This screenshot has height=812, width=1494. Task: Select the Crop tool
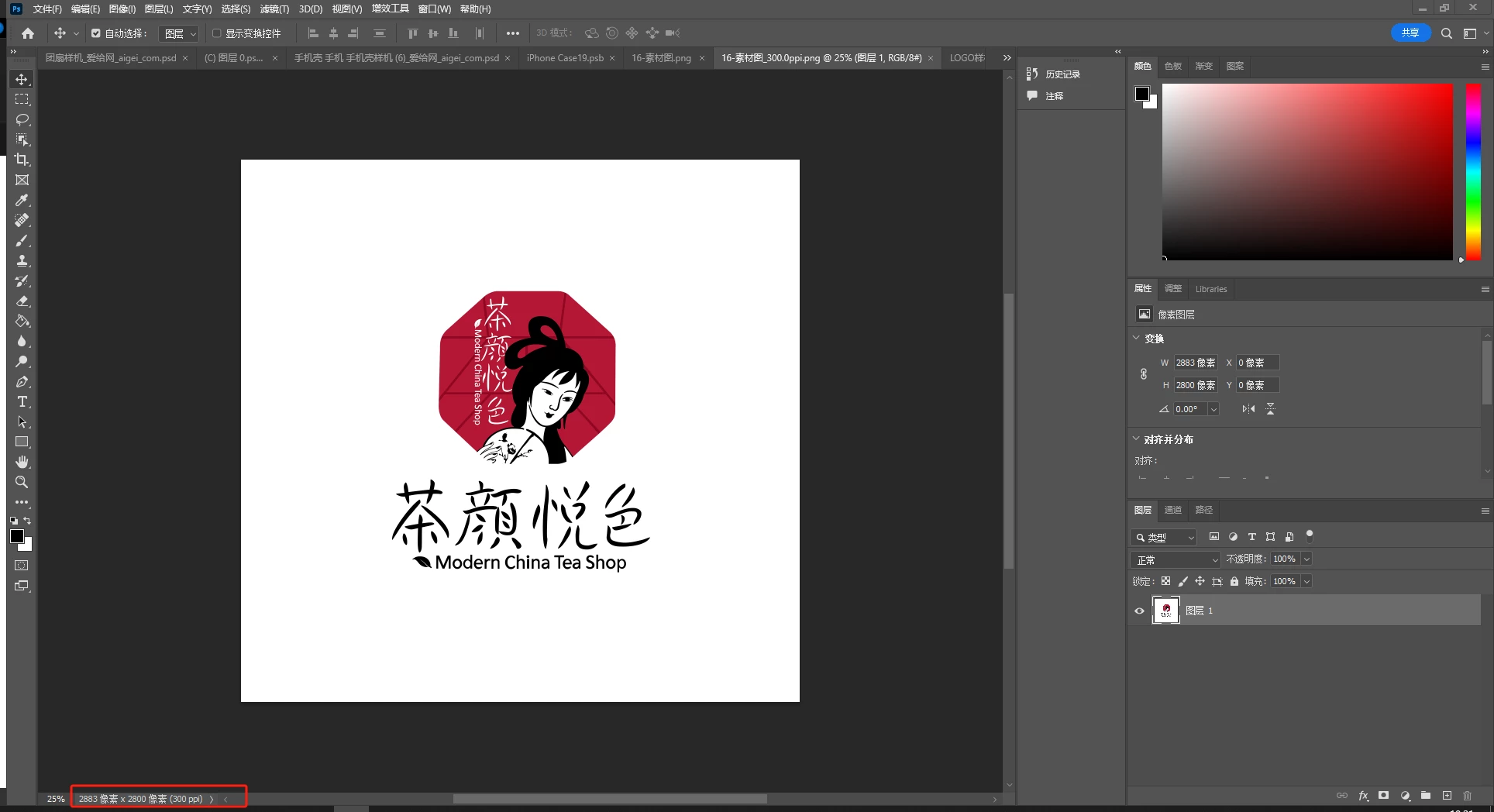[22, 160]
